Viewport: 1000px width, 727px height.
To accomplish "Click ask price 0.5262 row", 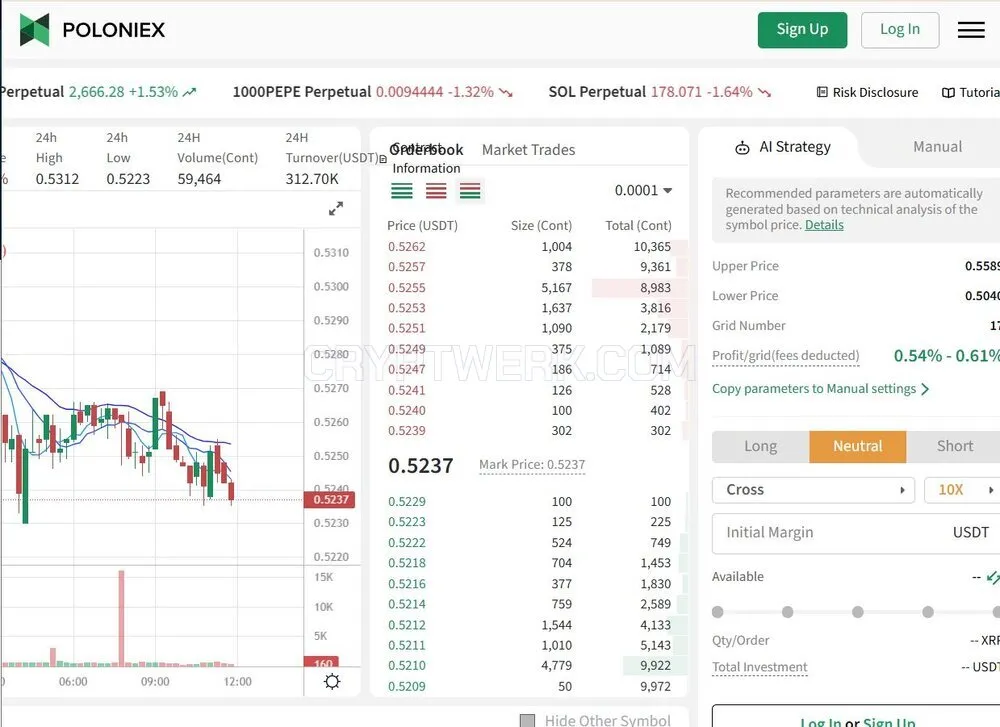I will click(529, 247).
